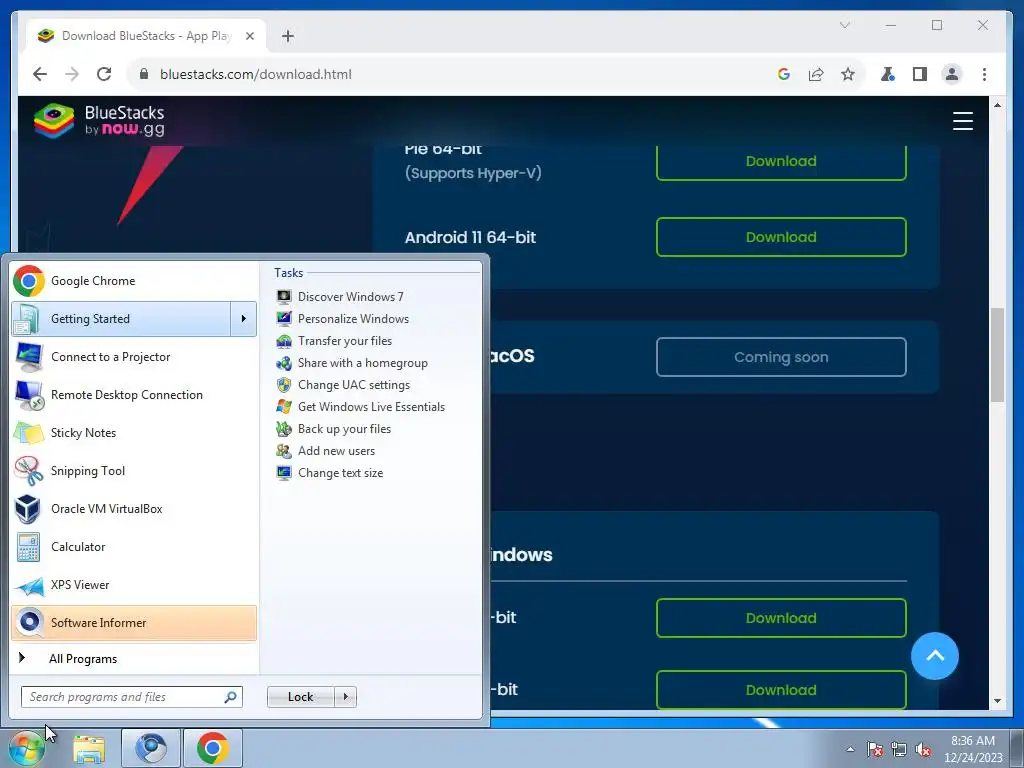Click the page scrollbar thumb
The image size is (1024, 768).
coord(997,355)
